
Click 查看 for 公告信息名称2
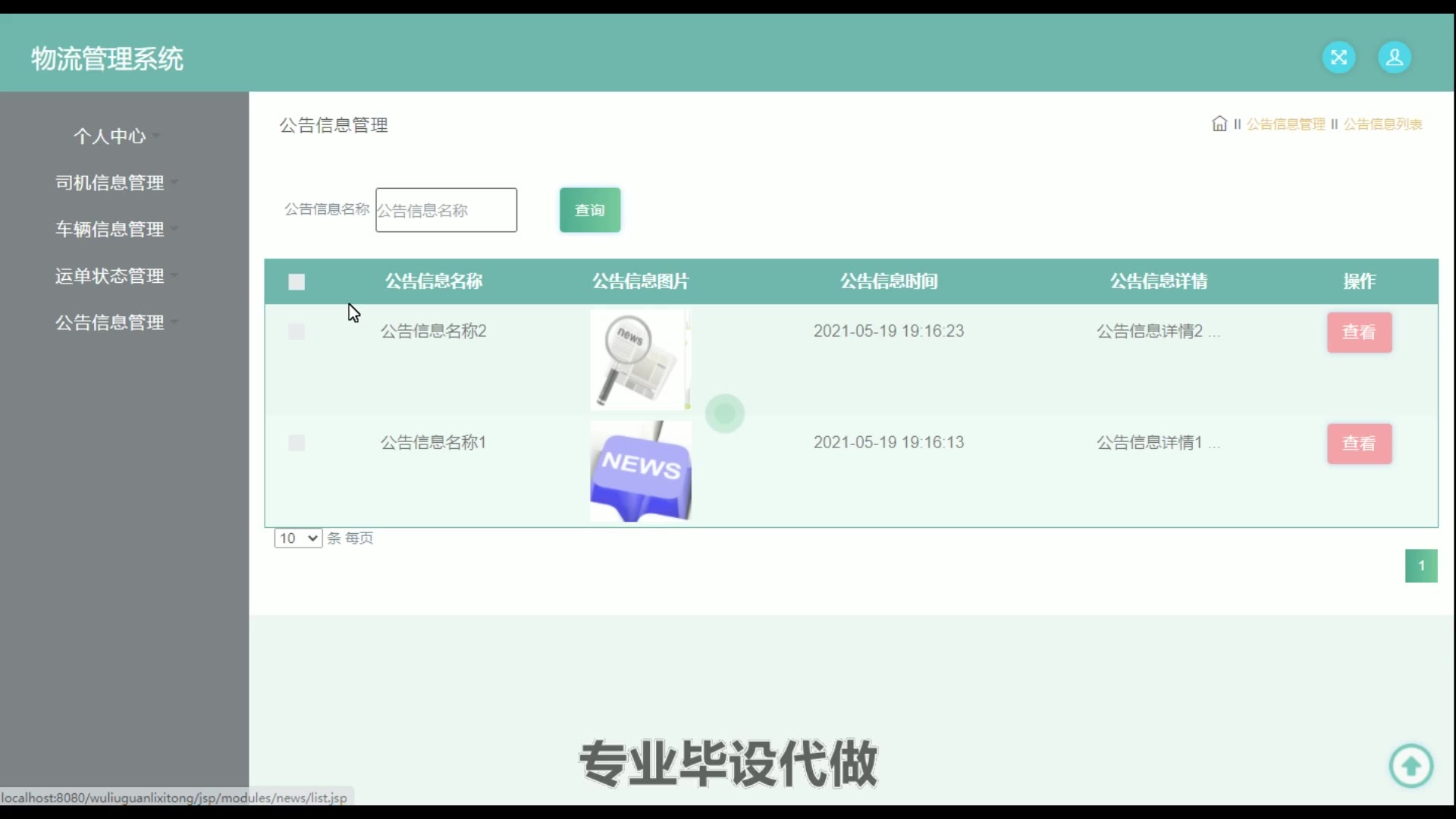1359,332
